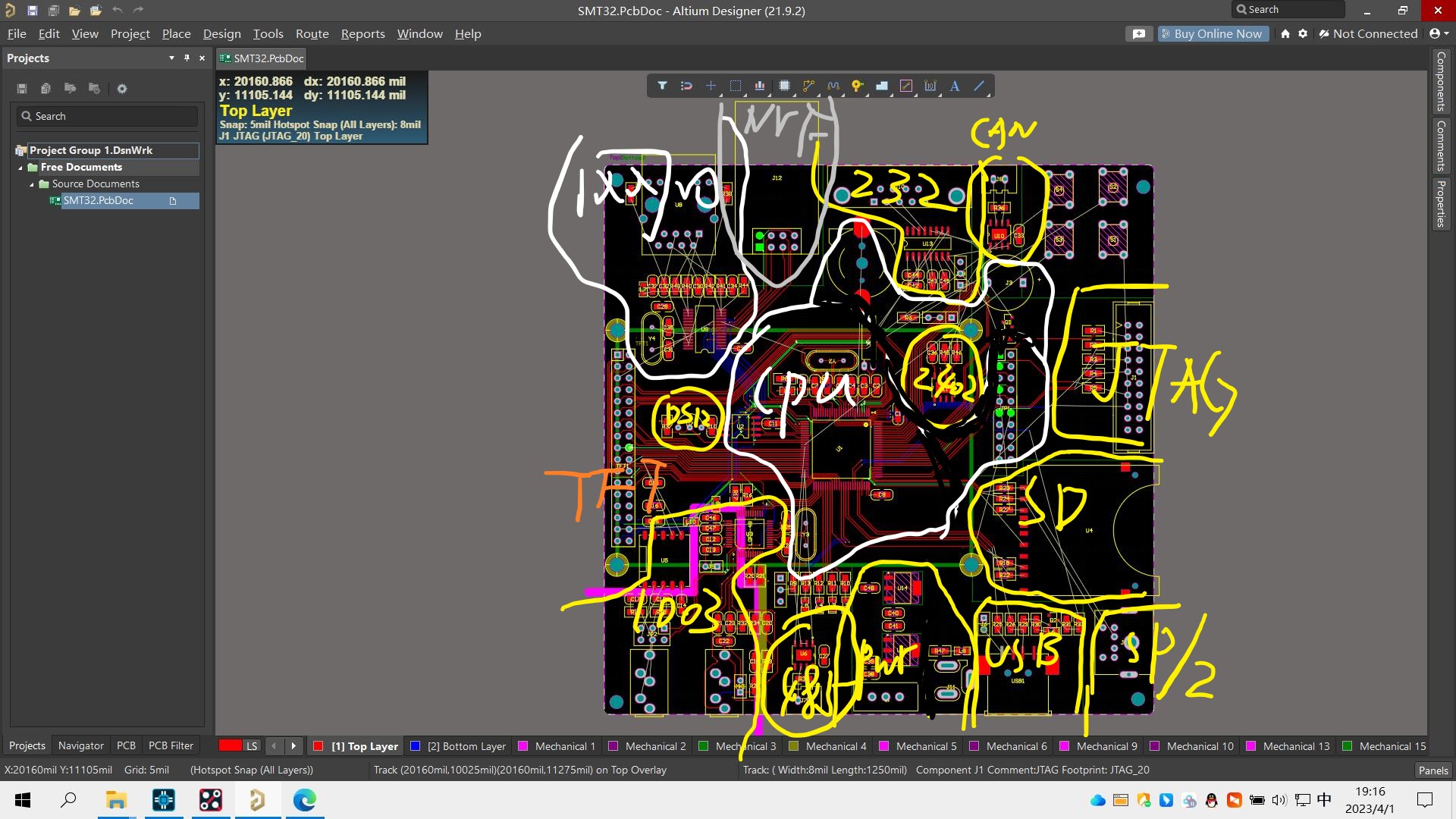Pin the Projects panel
Image resolution: width=1456 pixels, height=819 pixels.
pyautogui.click(x=187, y=58)
